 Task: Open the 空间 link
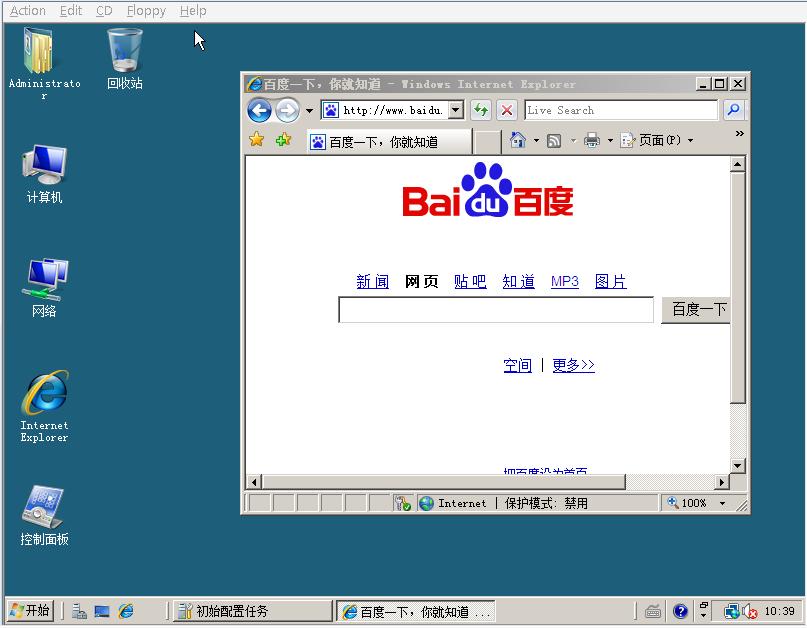(518, 365)
